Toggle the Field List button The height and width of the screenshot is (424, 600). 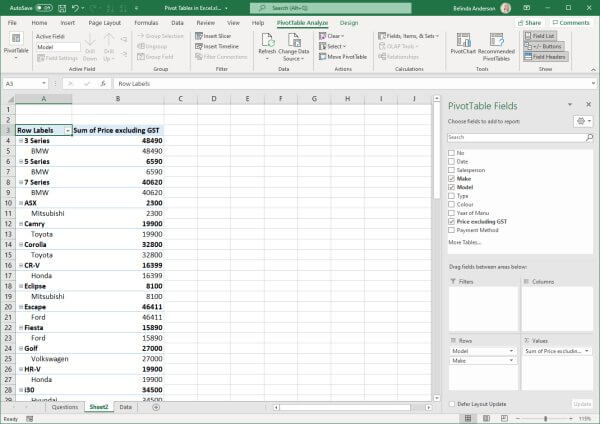tap(540, 36)
